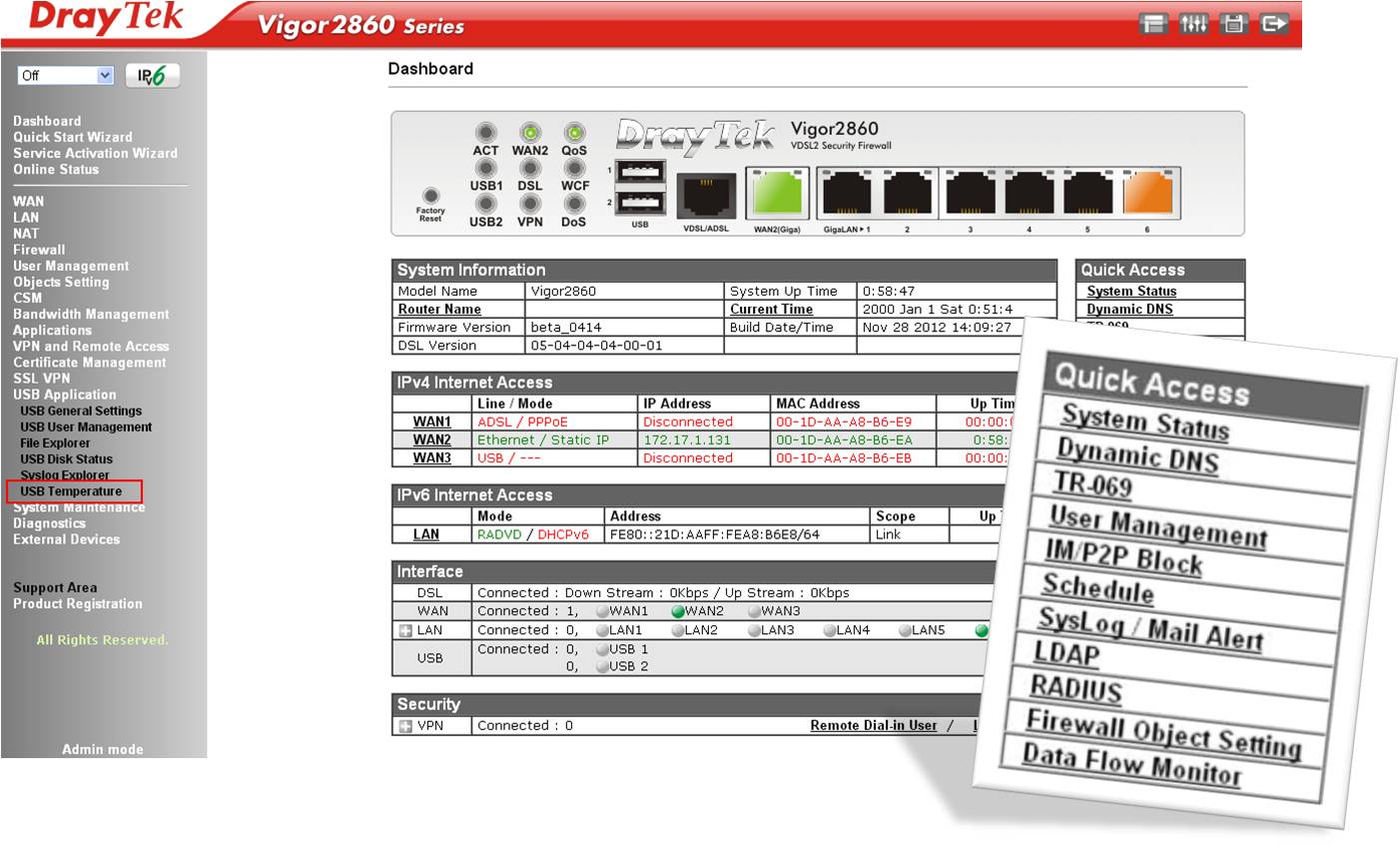Expand the VPN row in Security table
The width and height of the screenshot is (1400, 846).
(x=405, y=726)
